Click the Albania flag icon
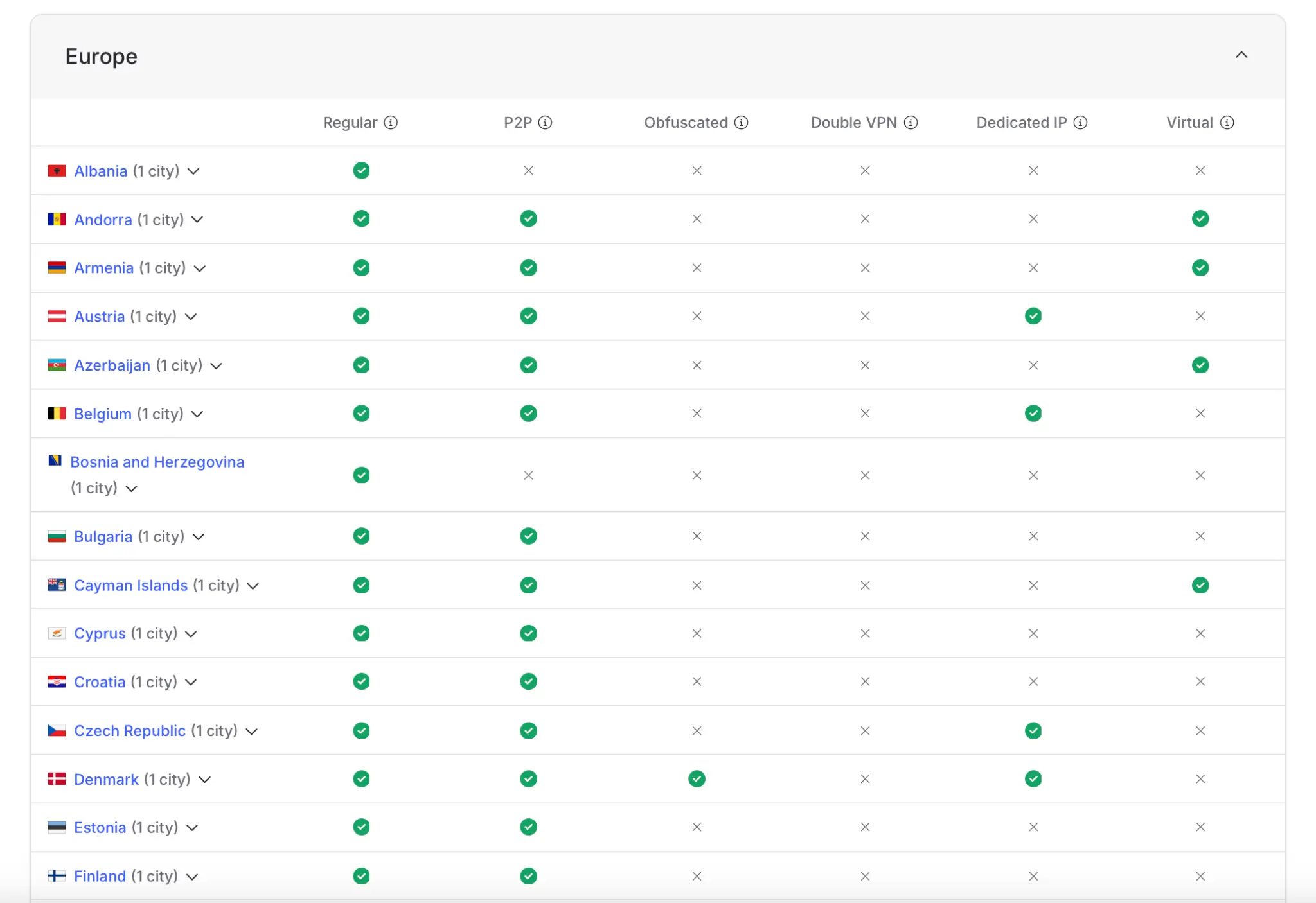The height and width of the screenshot is (903, 1316). (x=57, y=171)
